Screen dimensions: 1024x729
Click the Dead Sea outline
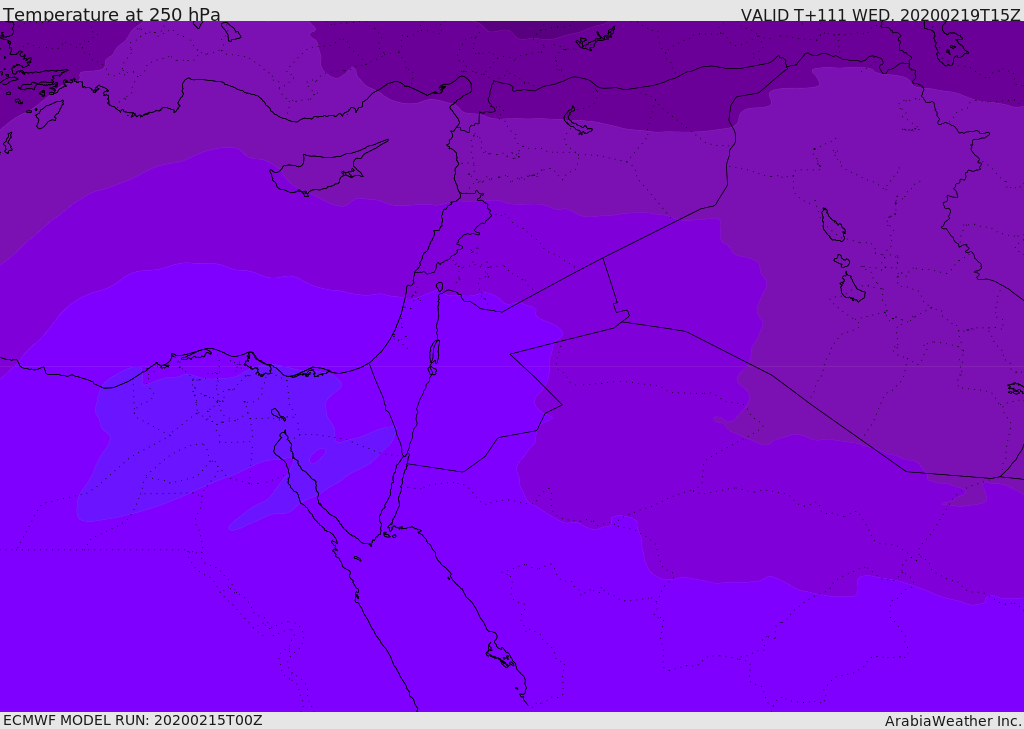point(434,353)
